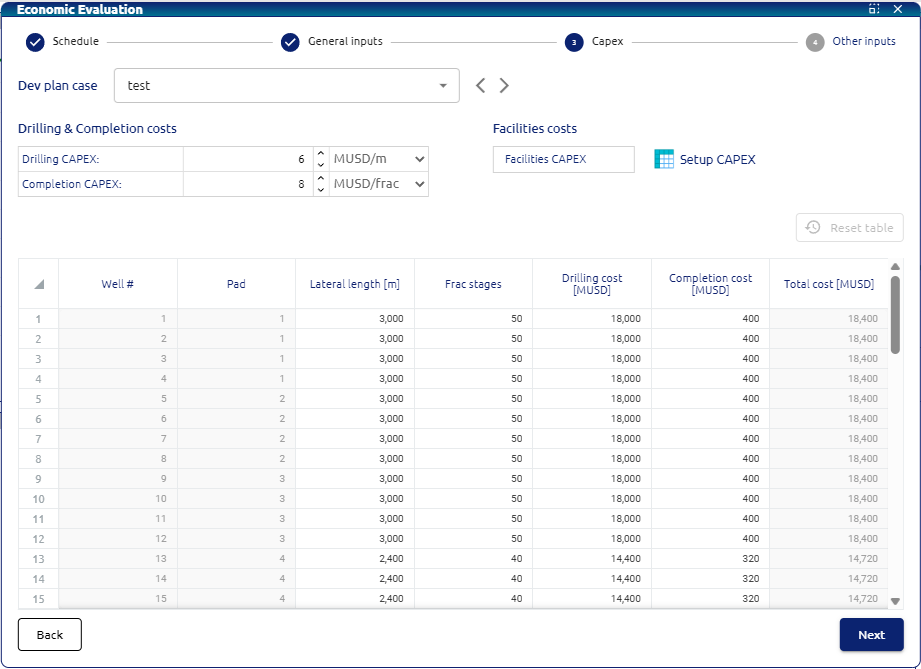Increase Drilling CAPEX value with up arrow
The height and width of the screenshot is (669, 921).
pyautogui.click(x=320, y=154)
